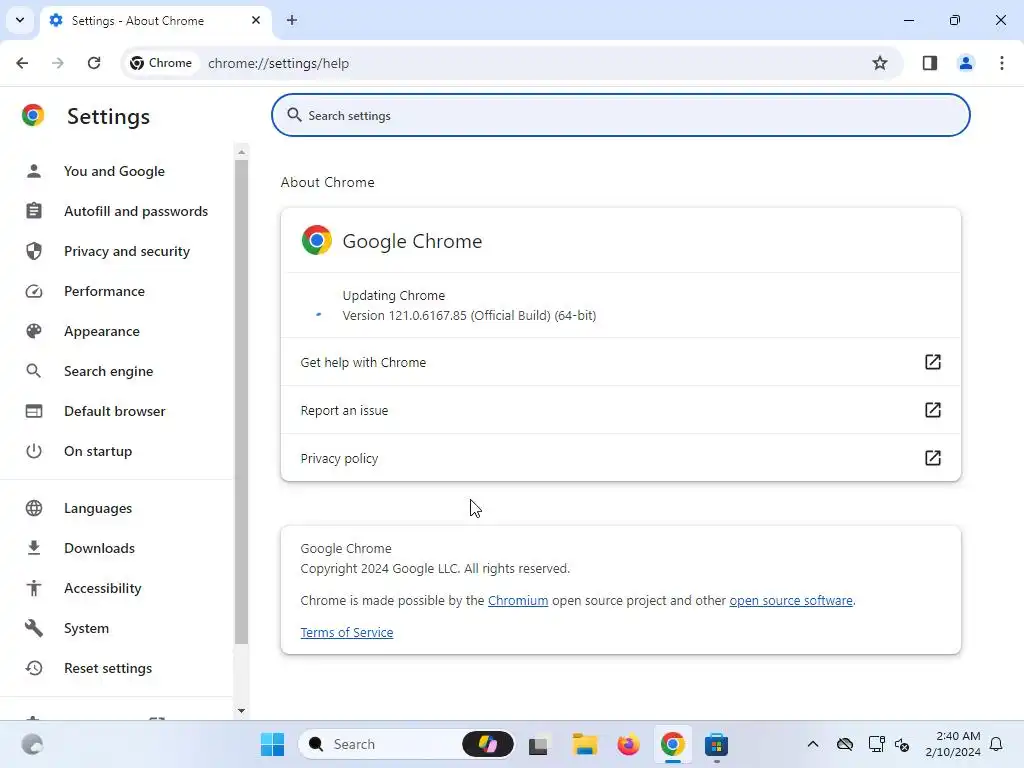
Task: Click the Get help with Chrome row
Action: [620, 362]
